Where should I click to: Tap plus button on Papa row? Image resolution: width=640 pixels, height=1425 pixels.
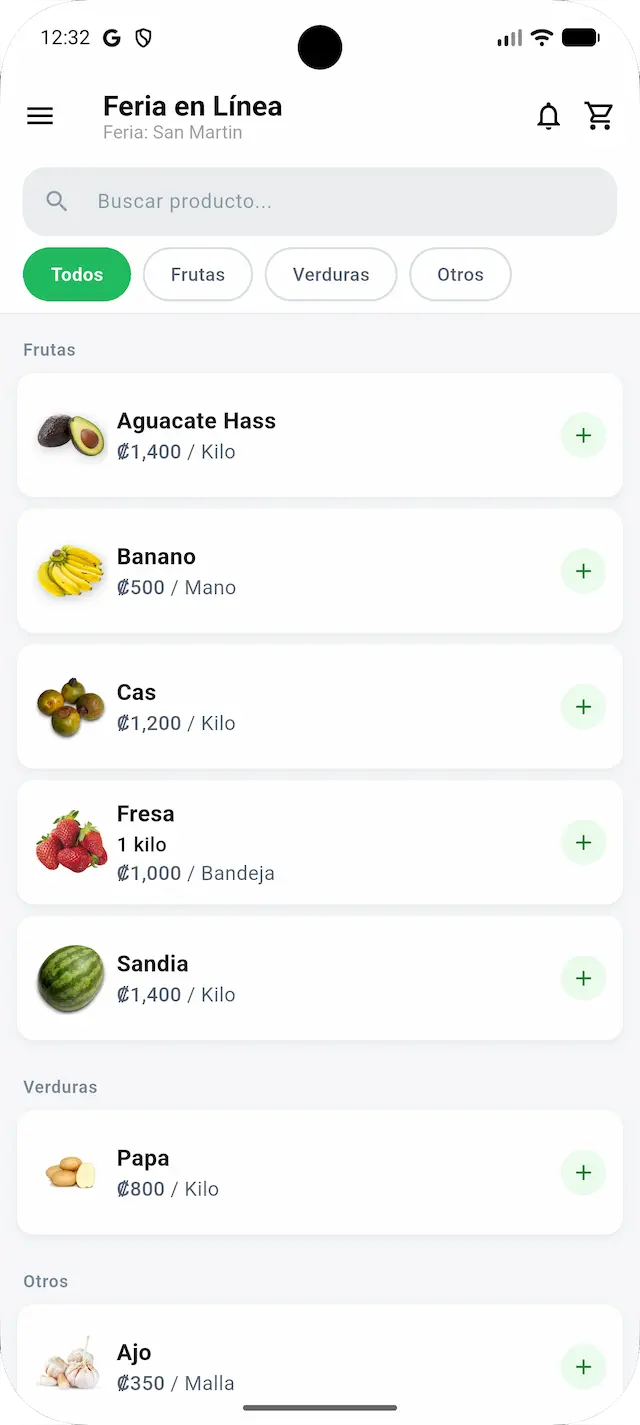[x=583, y=1173]
